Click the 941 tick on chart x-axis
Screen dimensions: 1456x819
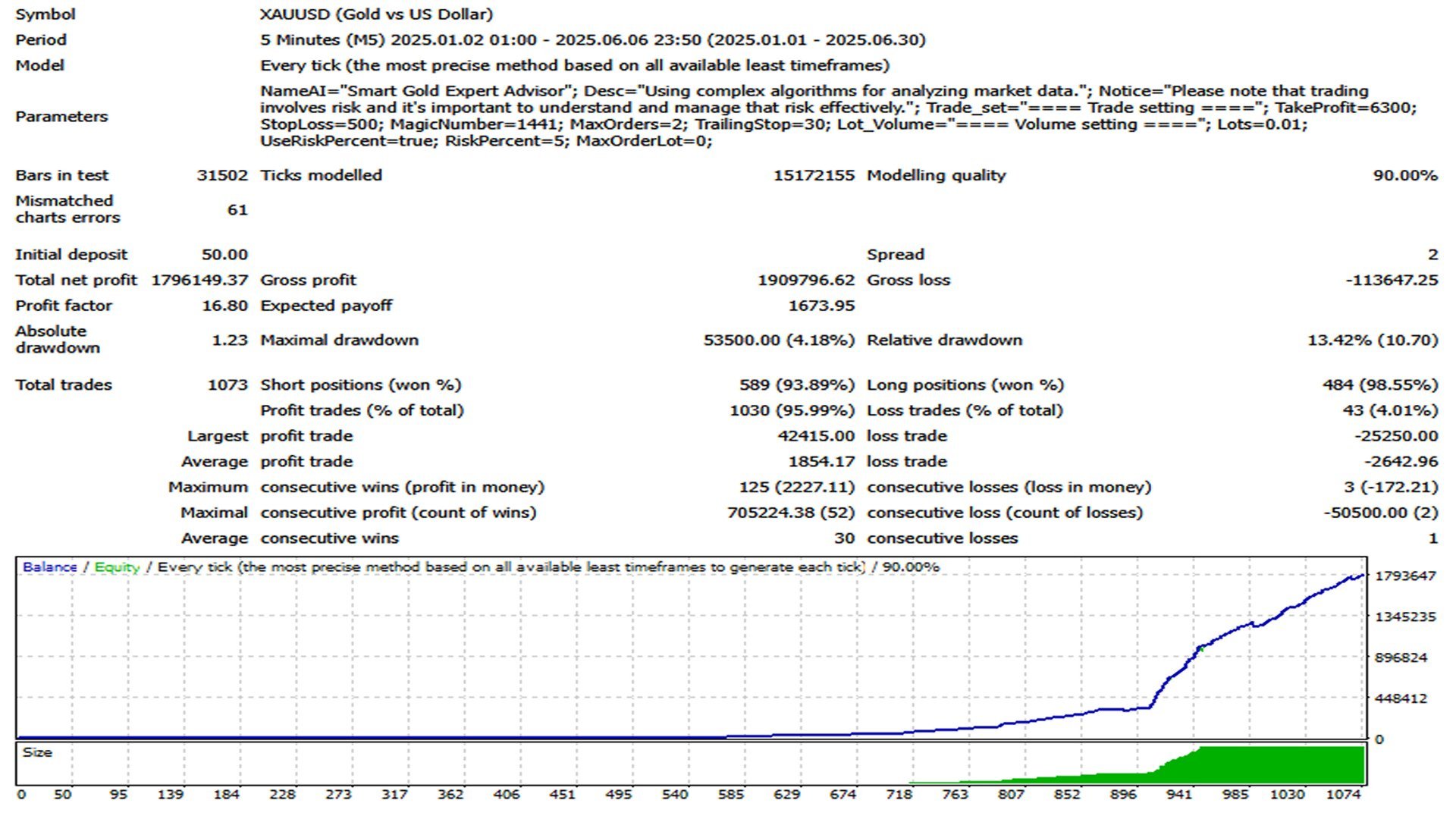click(1178, 795)
